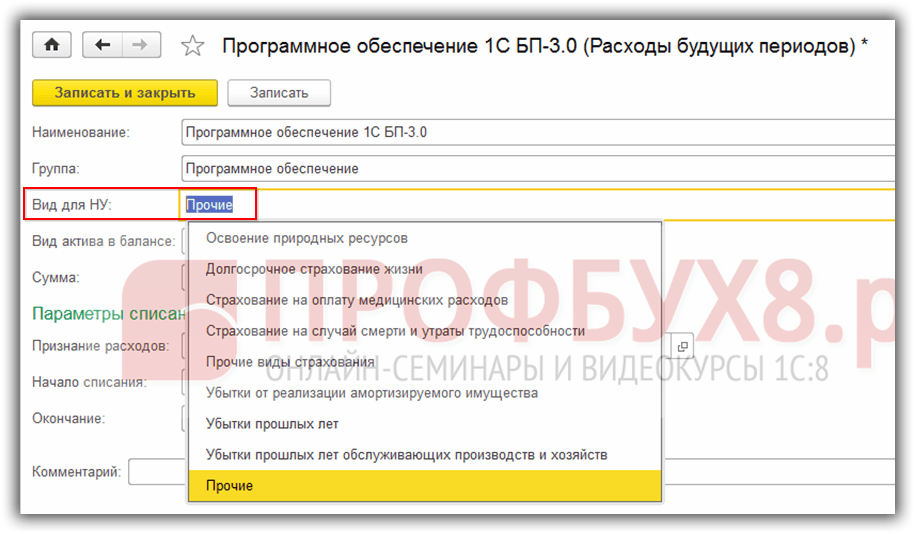This screenshot has height=534, width=915.
Task: Add to favorites with the star icon
Action: (x=193, y=46)
